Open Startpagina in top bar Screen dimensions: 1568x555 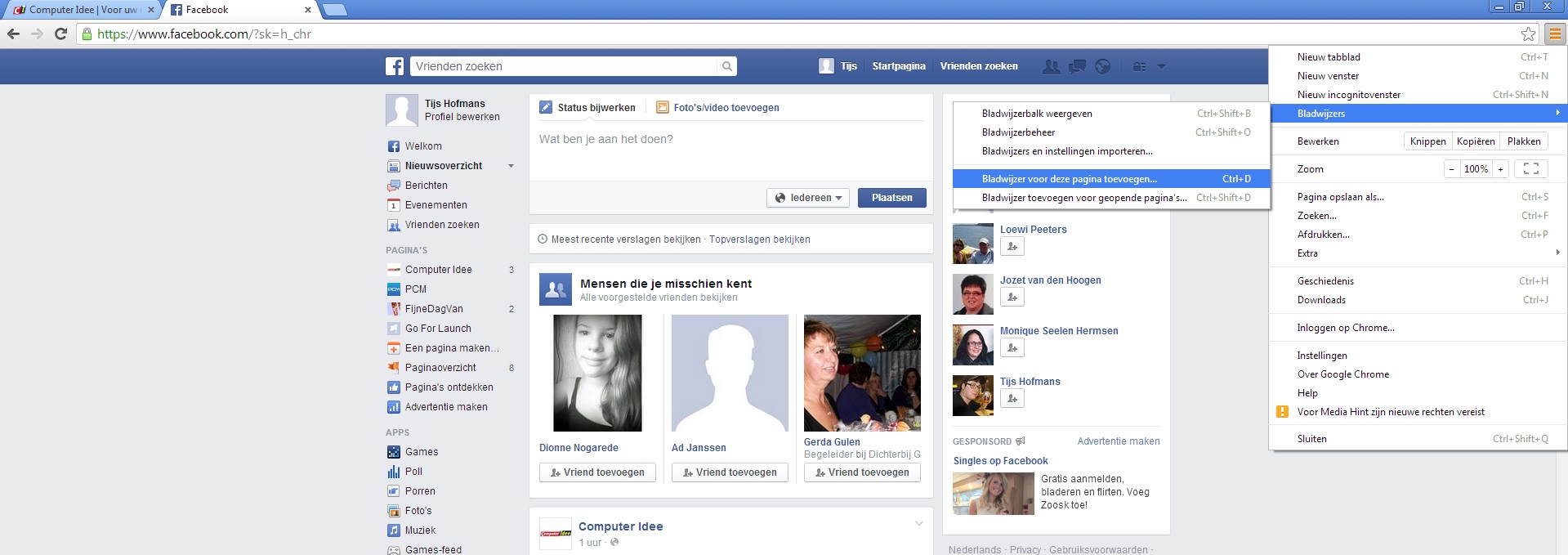coord(899,66)
